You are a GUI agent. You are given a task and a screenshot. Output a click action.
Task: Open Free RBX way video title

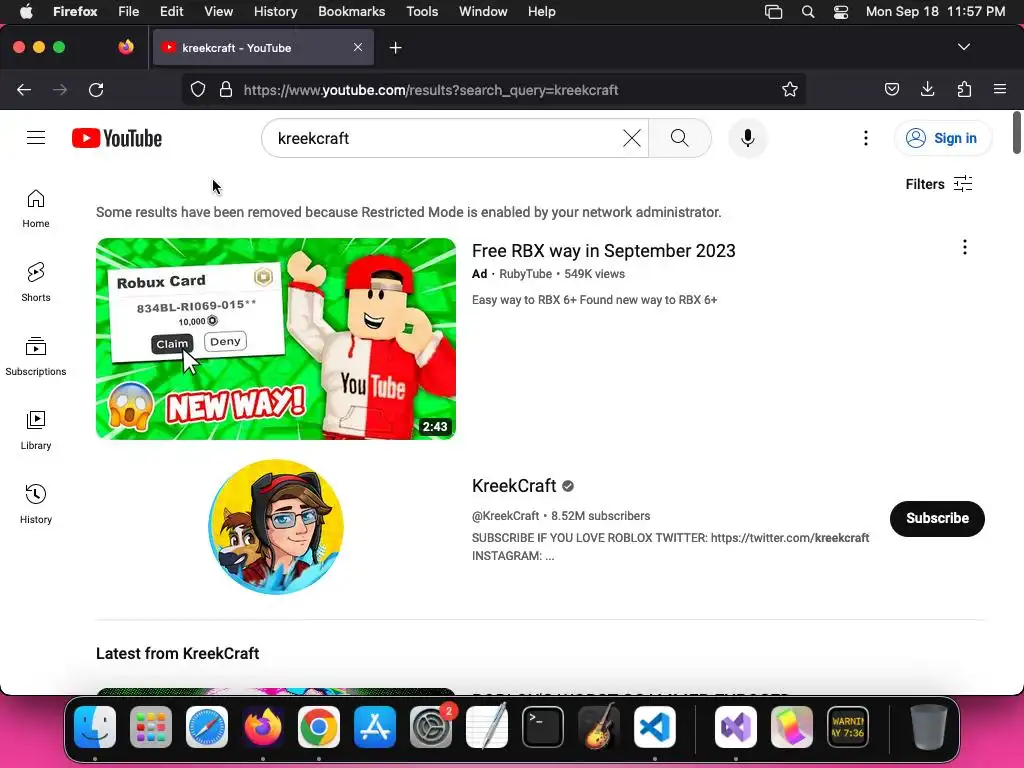tap(603, 251)
